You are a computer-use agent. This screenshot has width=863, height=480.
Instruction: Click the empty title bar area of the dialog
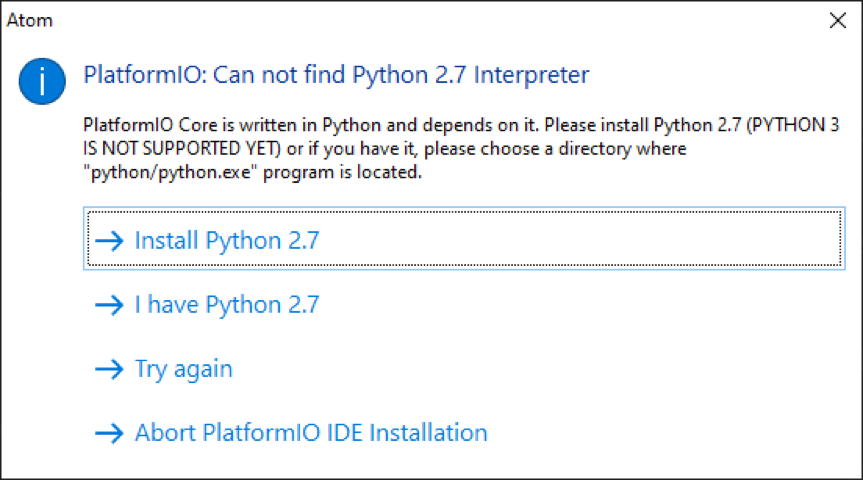pos(430,19)
